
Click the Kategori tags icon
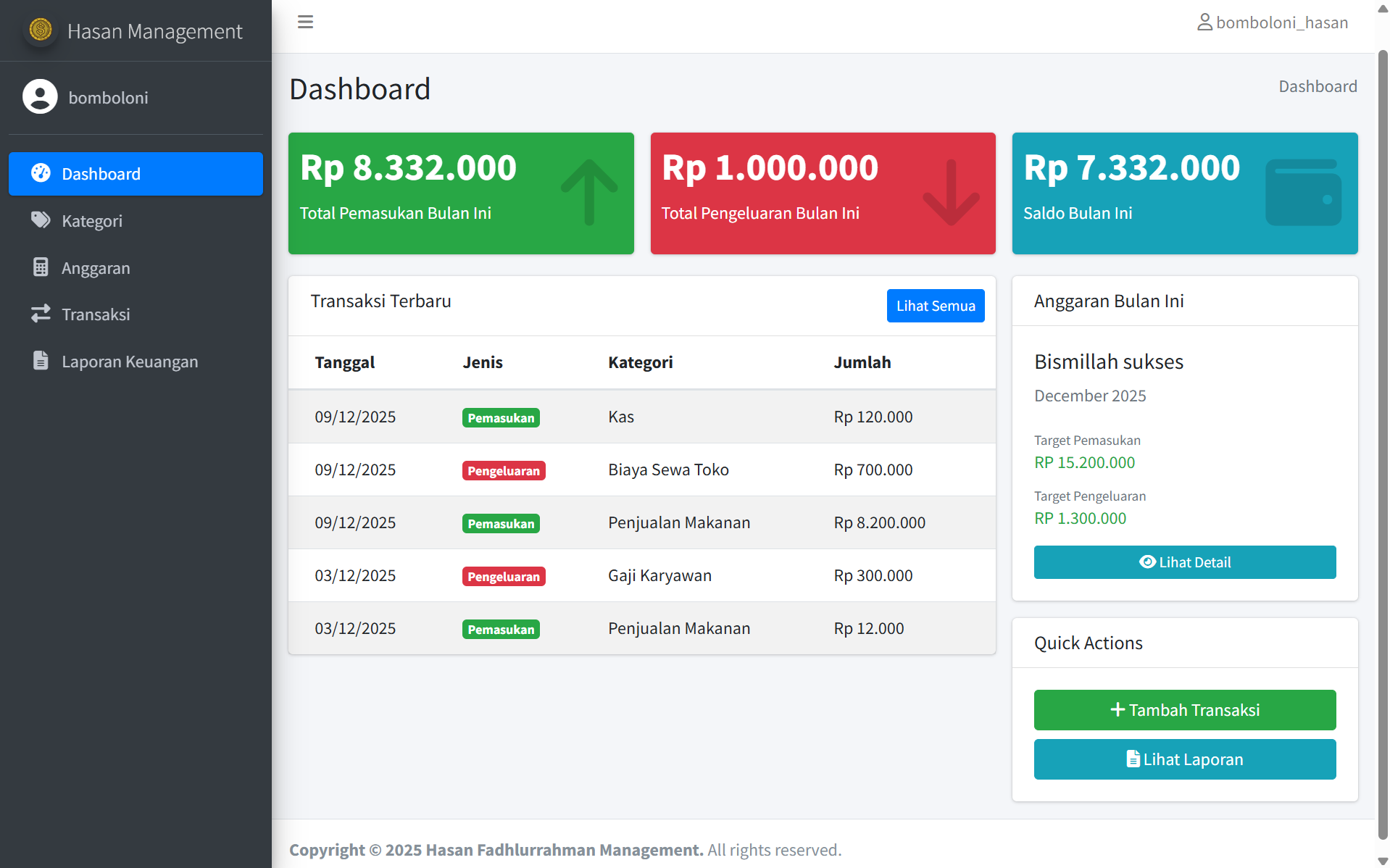click(x=41, y=220)
